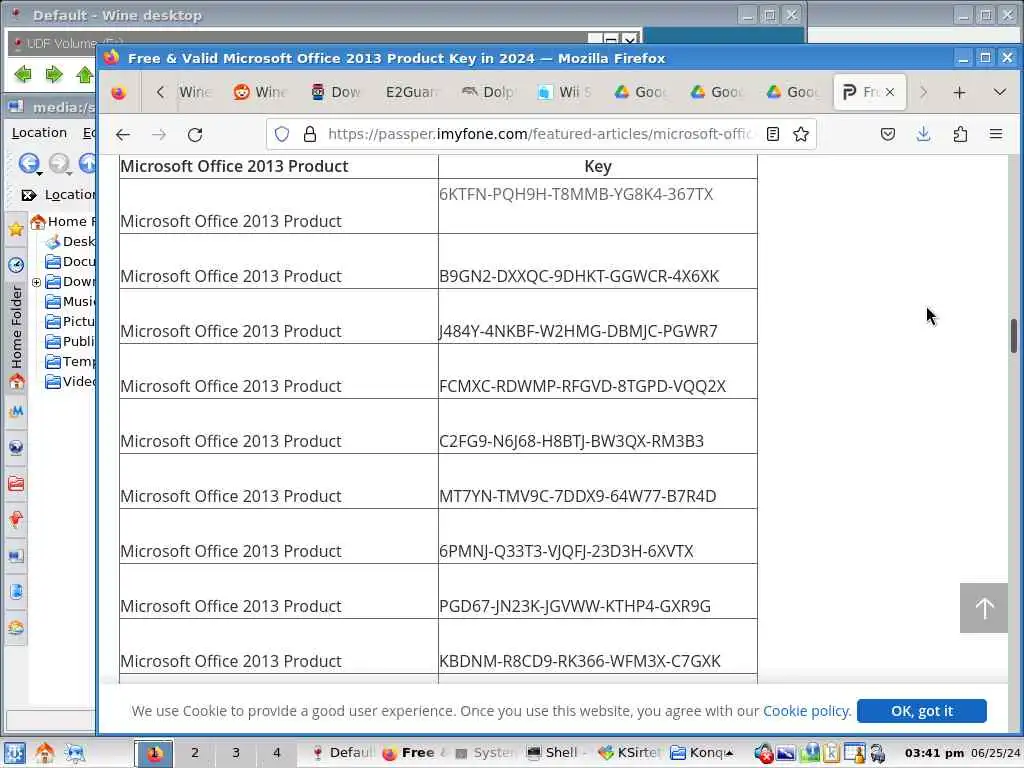
Task: Open tracking protection shield icon
Action: [281, 134]
